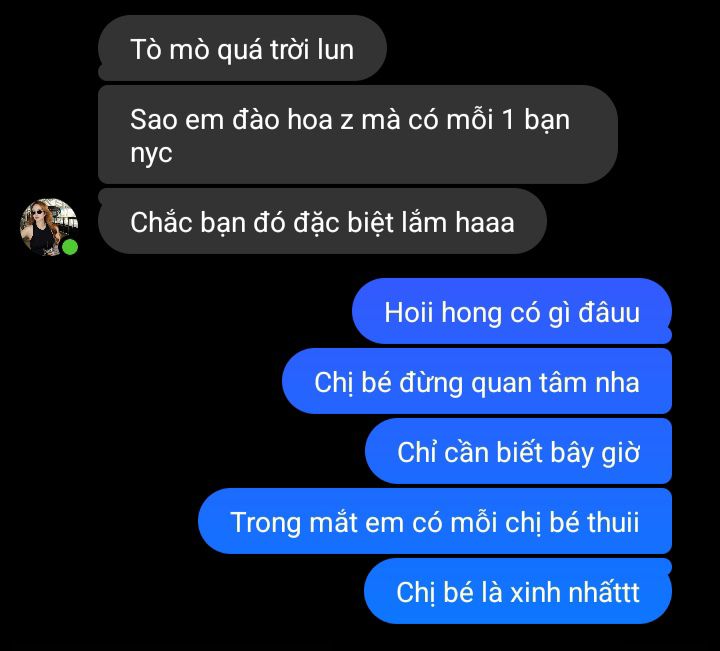Tap the "Chị bé đừng quan tâm nha" message

[x=477, y=381]
